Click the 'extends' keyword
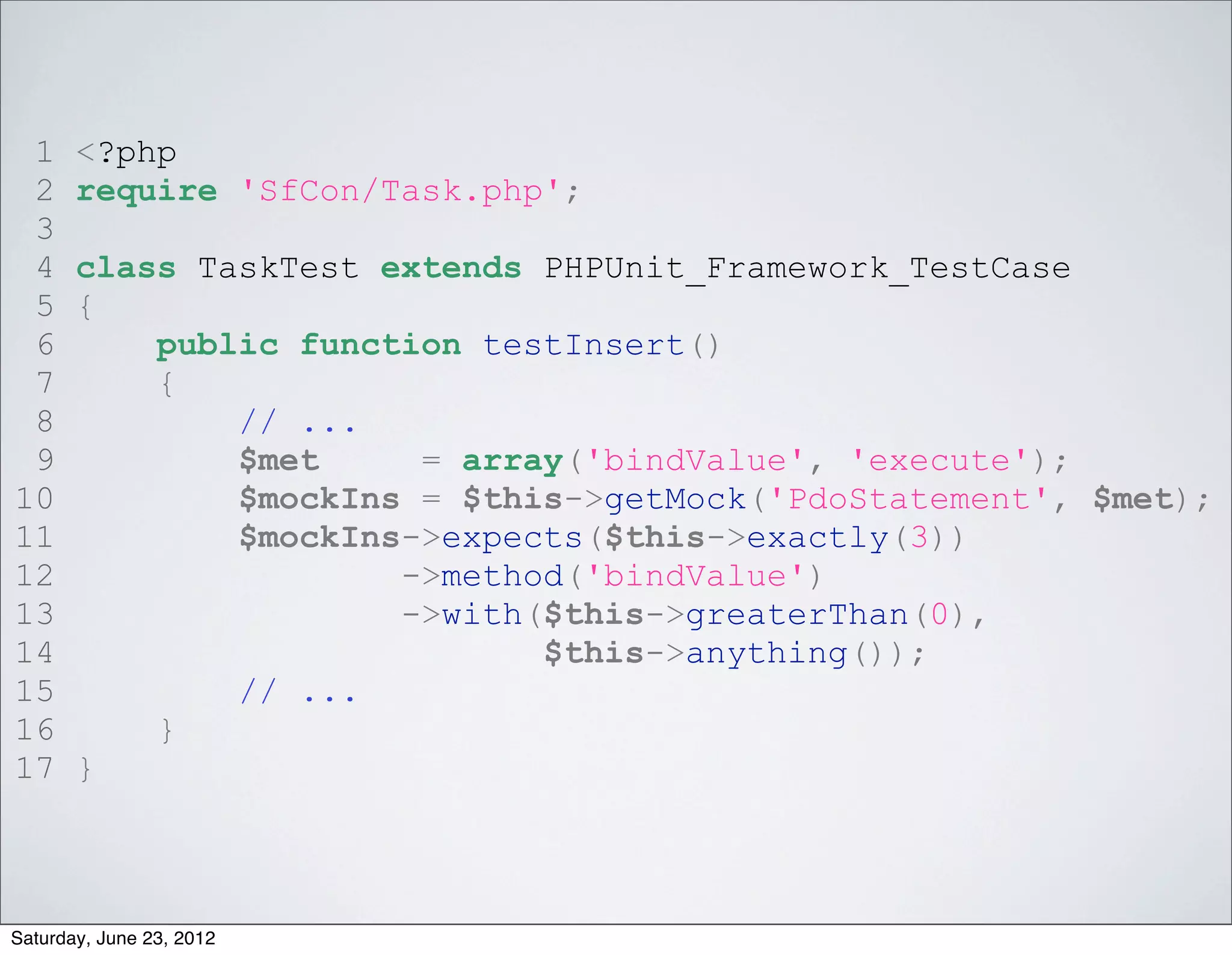The width and height of the screenshot is (1232, 955). point(451,268)
